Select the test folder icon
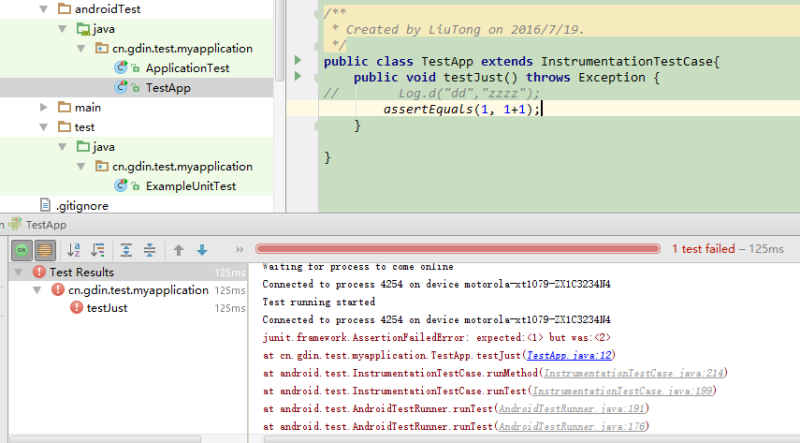 [64, 127]
